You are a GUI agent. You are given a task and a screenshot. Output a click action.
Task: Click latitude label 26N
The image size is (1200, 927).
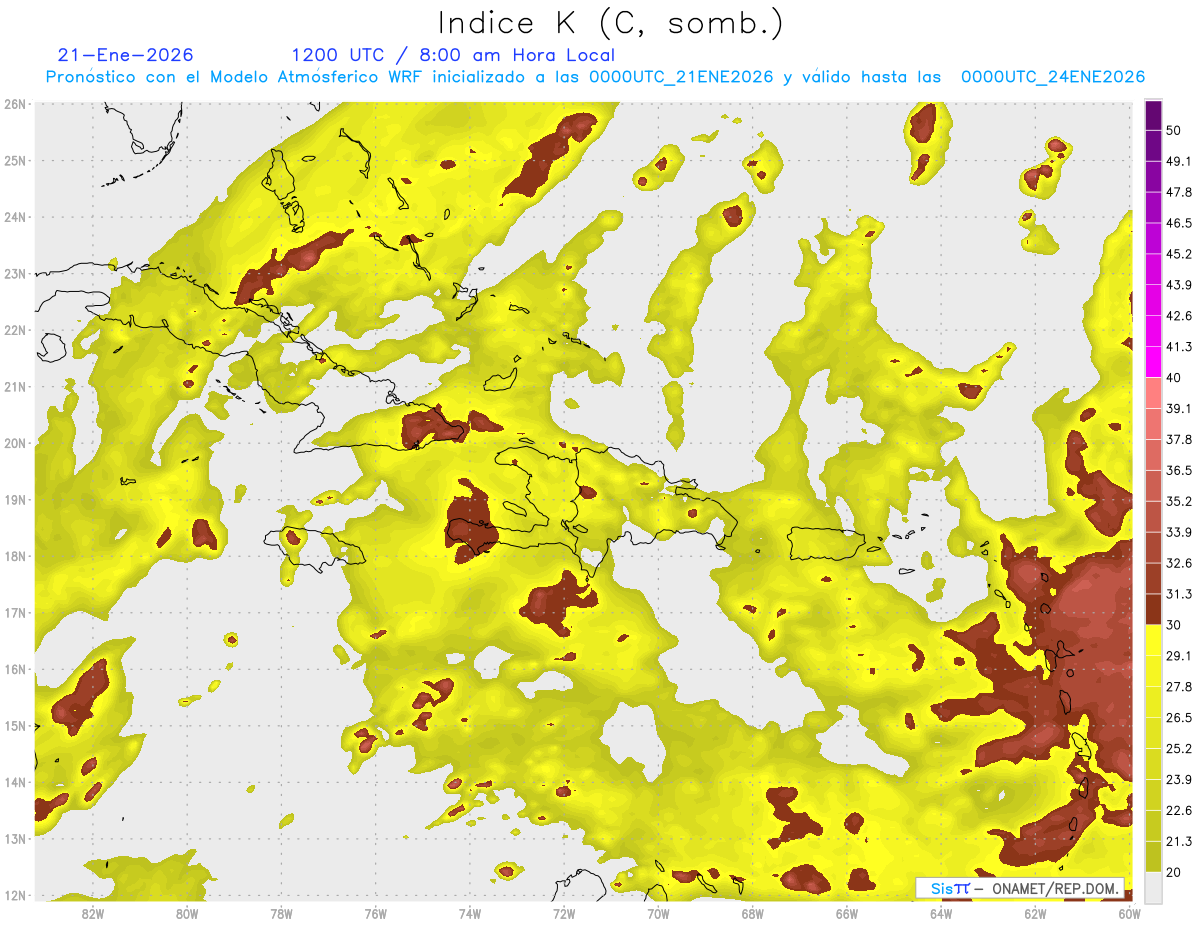[15, 104]
